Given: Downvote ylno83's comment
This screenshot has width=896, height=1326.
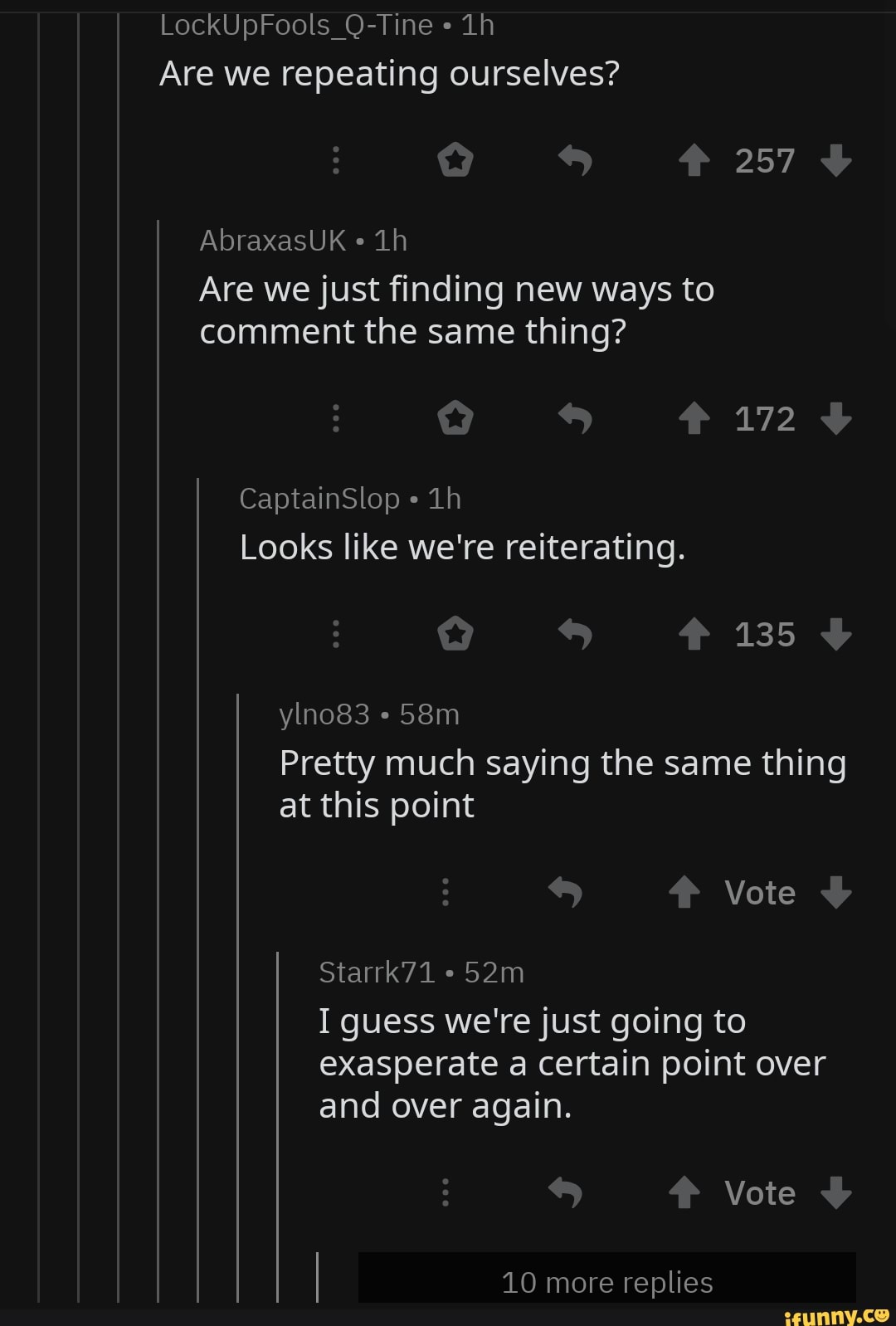Looking at the screenshot, I should pyautogui.click(x=836, y=893).
